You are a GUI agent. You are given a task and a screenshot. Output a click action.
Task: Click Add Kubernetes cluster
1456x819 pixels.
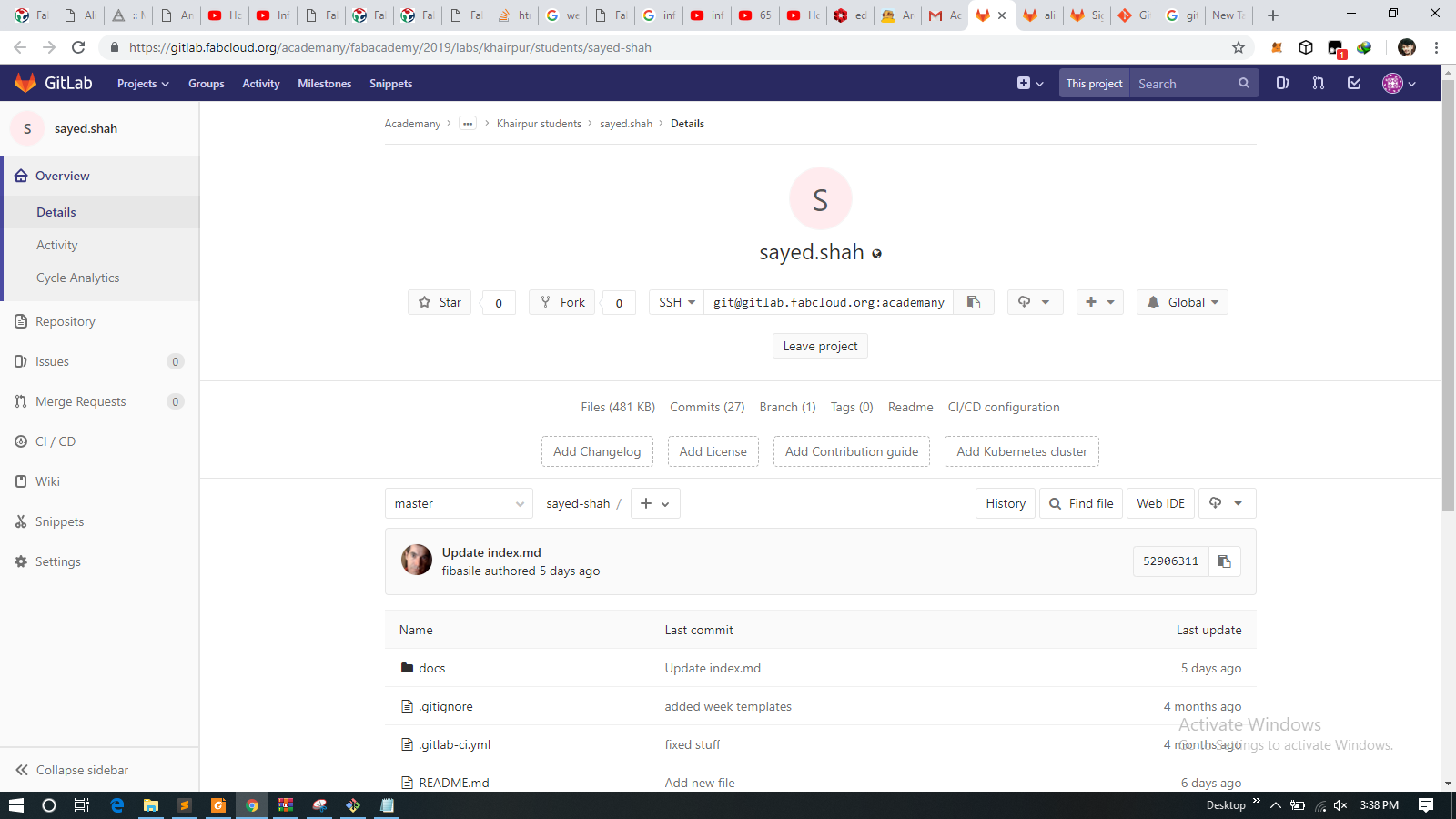[1022, 451]
